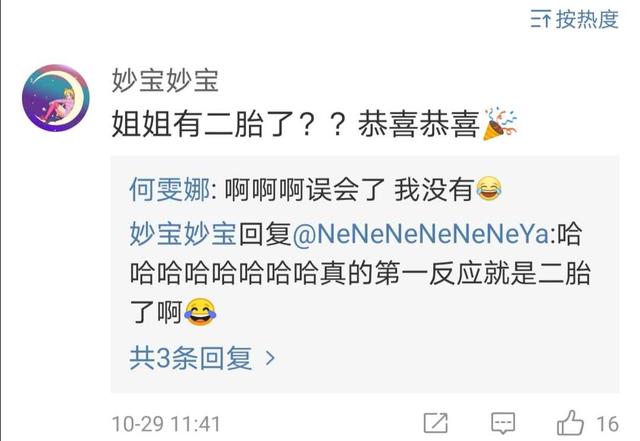Tap the party popper emoji
The image size is (640, 441).
click(x=500, y=124)
